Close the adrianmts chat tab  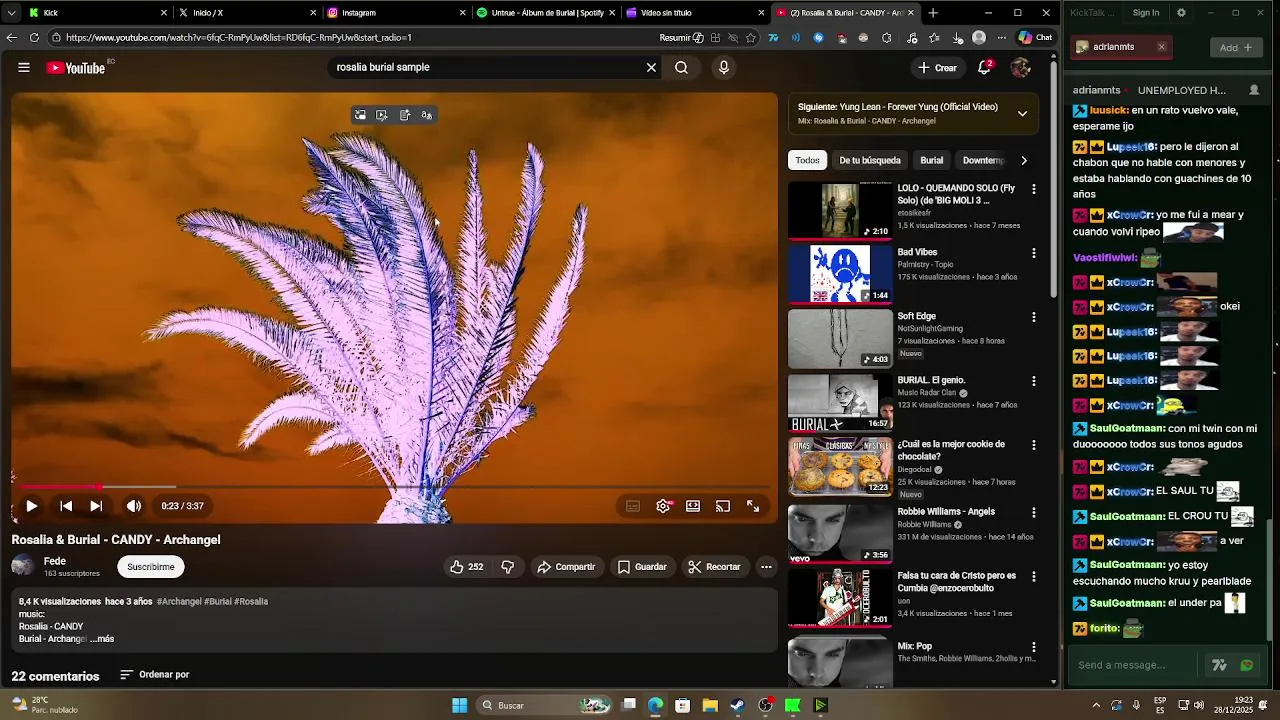[1161, 47]
